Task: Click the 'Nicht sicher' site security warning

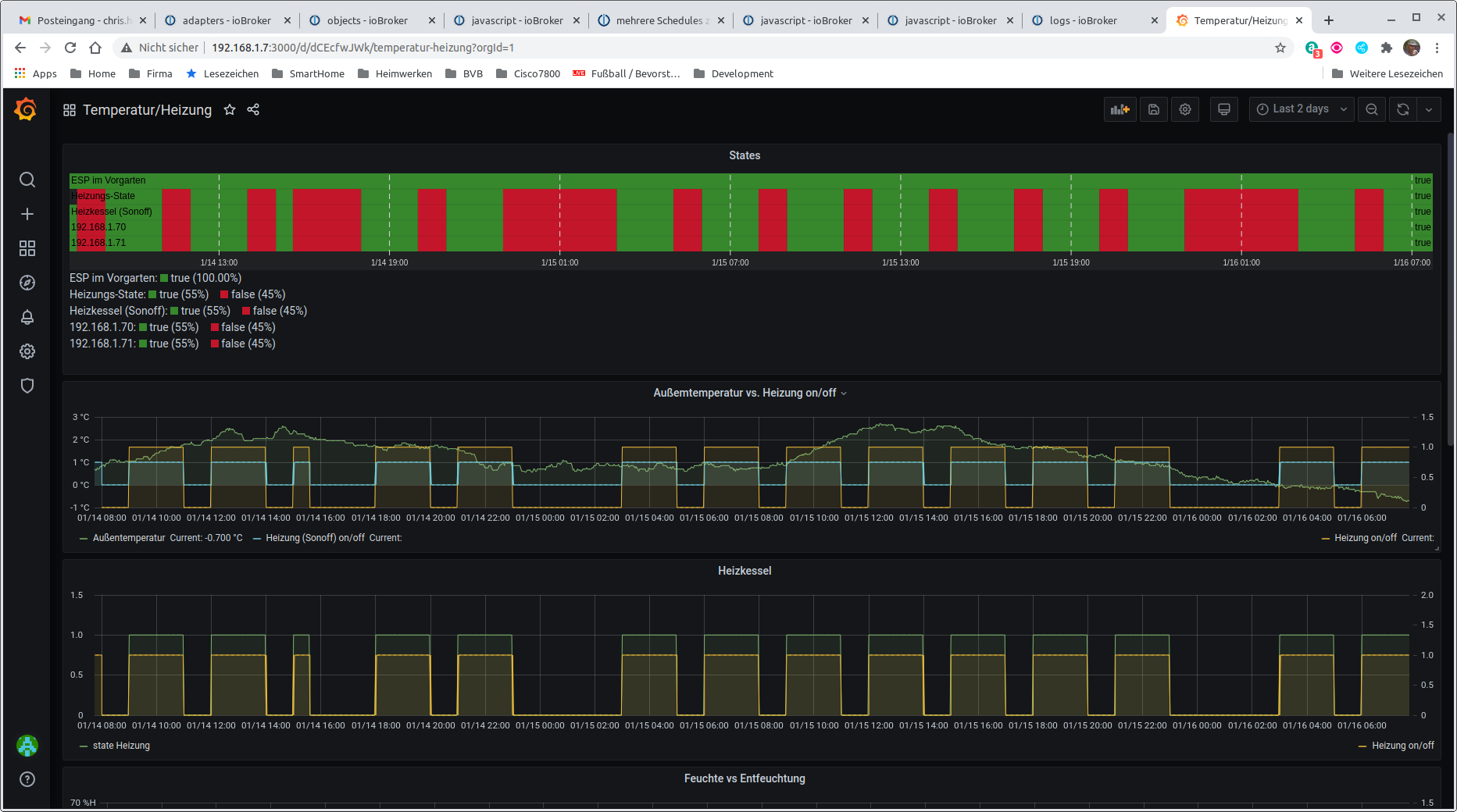Action: click(159, 48)
